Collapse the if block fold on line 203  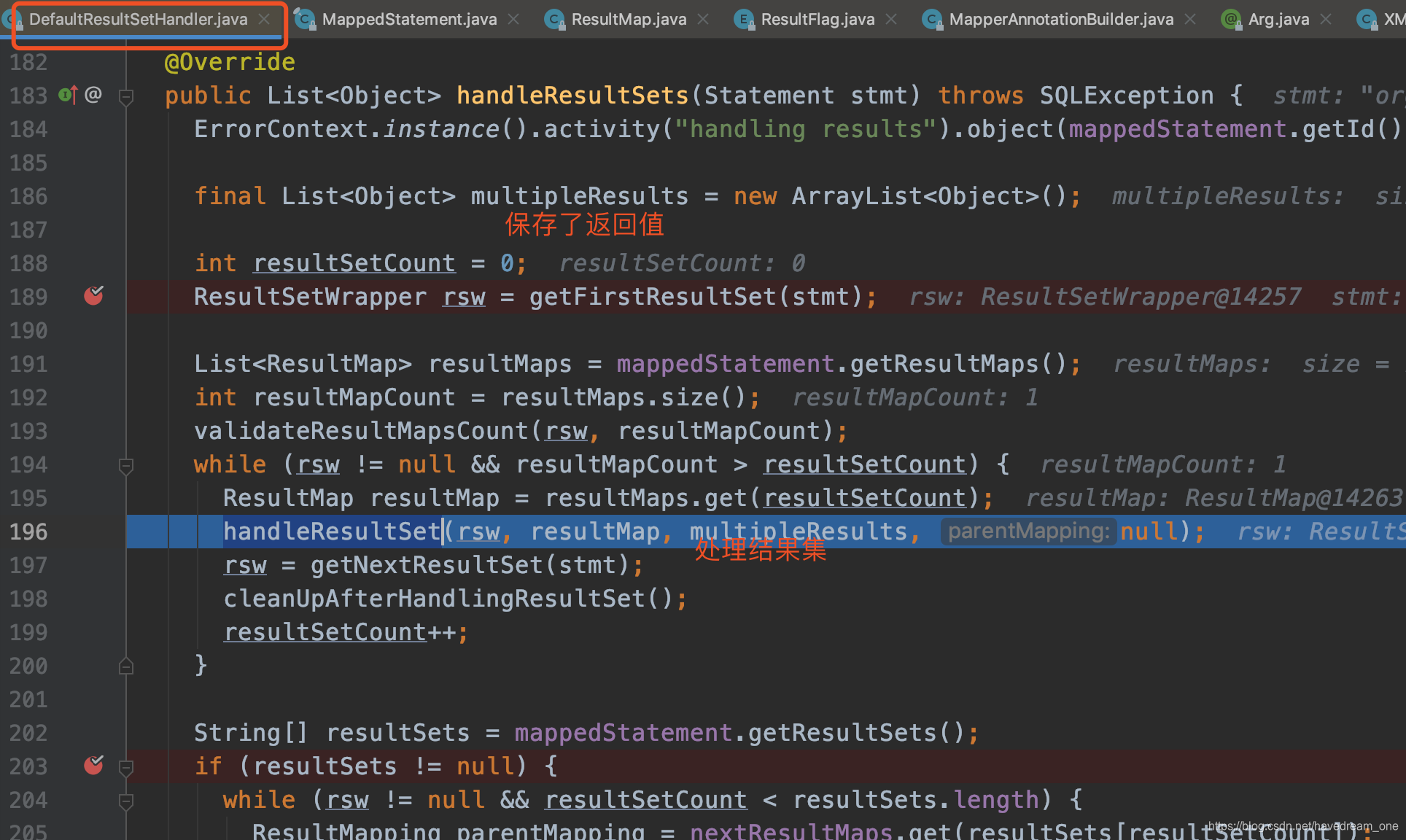(x=126, y=767)
